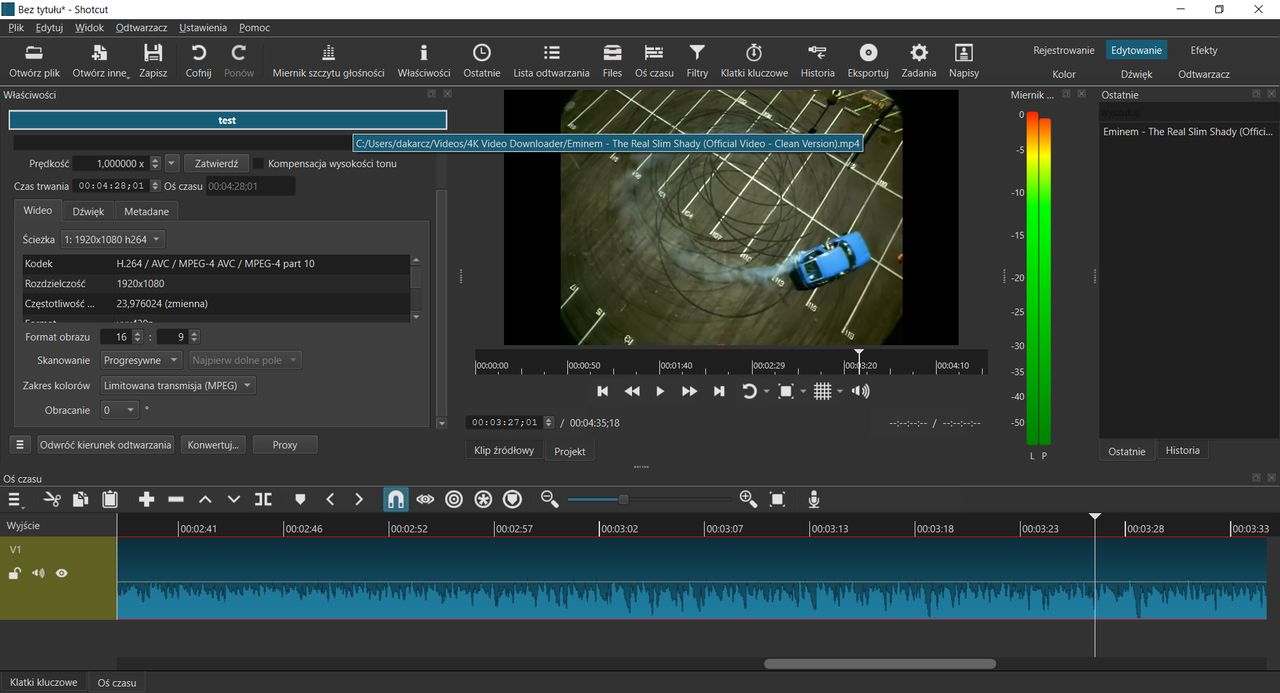Screen dimensions: 1280x693
Task: Open the Odtwarzacz menu
Action: (141, 28)
